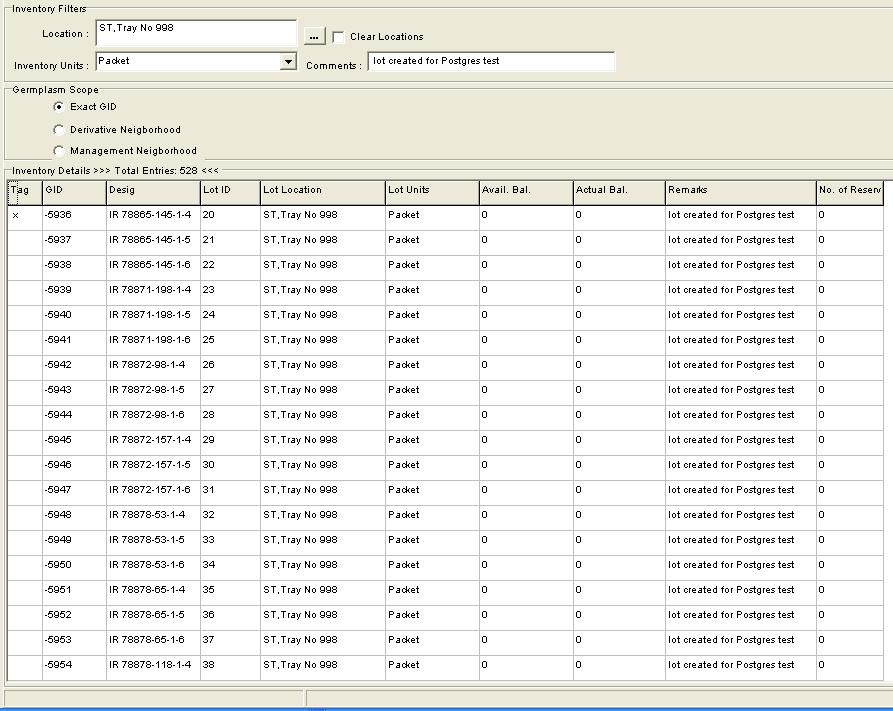Select designation IR 78872-98-1-5

click(154, 393)
